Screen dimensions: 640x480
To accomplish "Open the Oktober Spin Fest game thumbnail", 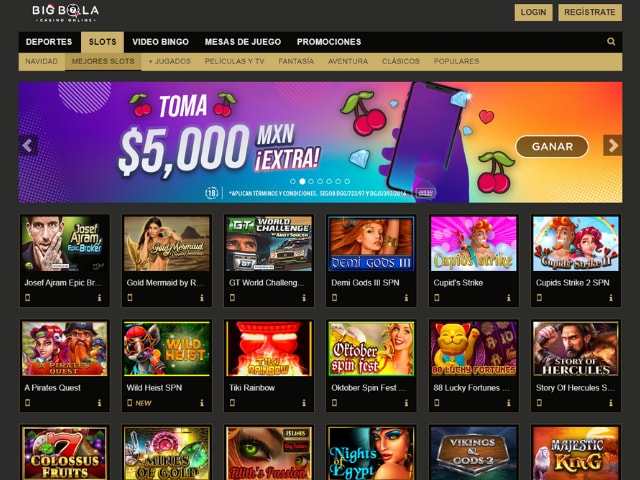I will pos(371,349).
